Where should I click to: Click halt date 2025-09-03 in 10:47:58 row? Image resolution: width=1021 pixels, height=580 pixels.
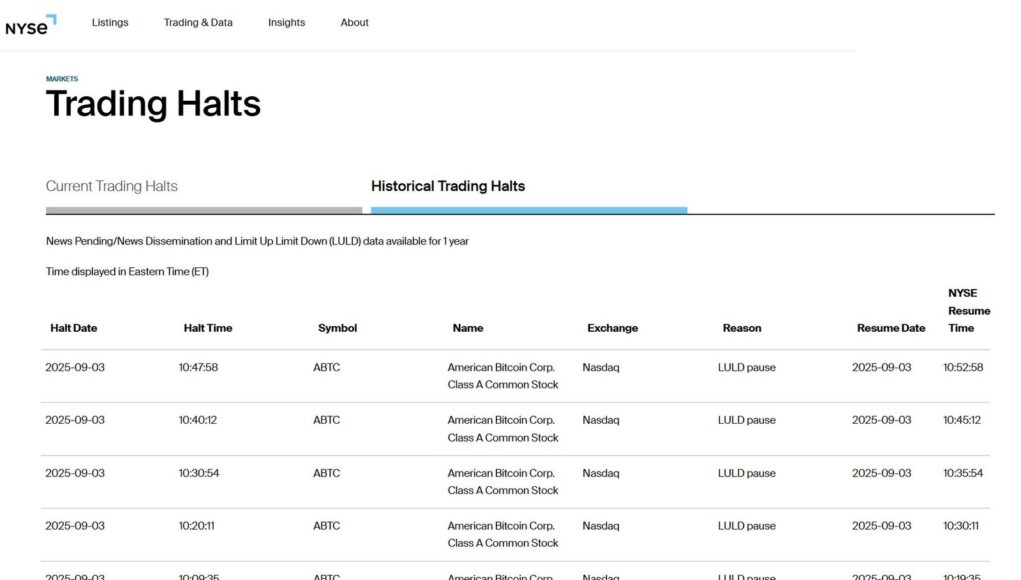[x=75, y=367]
